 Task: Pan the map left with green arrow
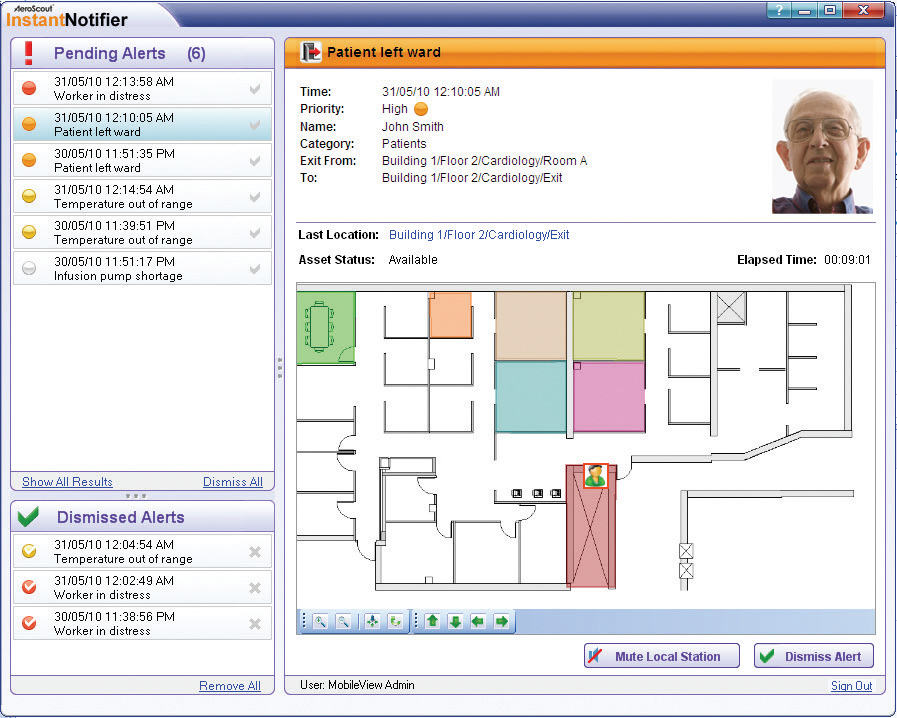478,622
